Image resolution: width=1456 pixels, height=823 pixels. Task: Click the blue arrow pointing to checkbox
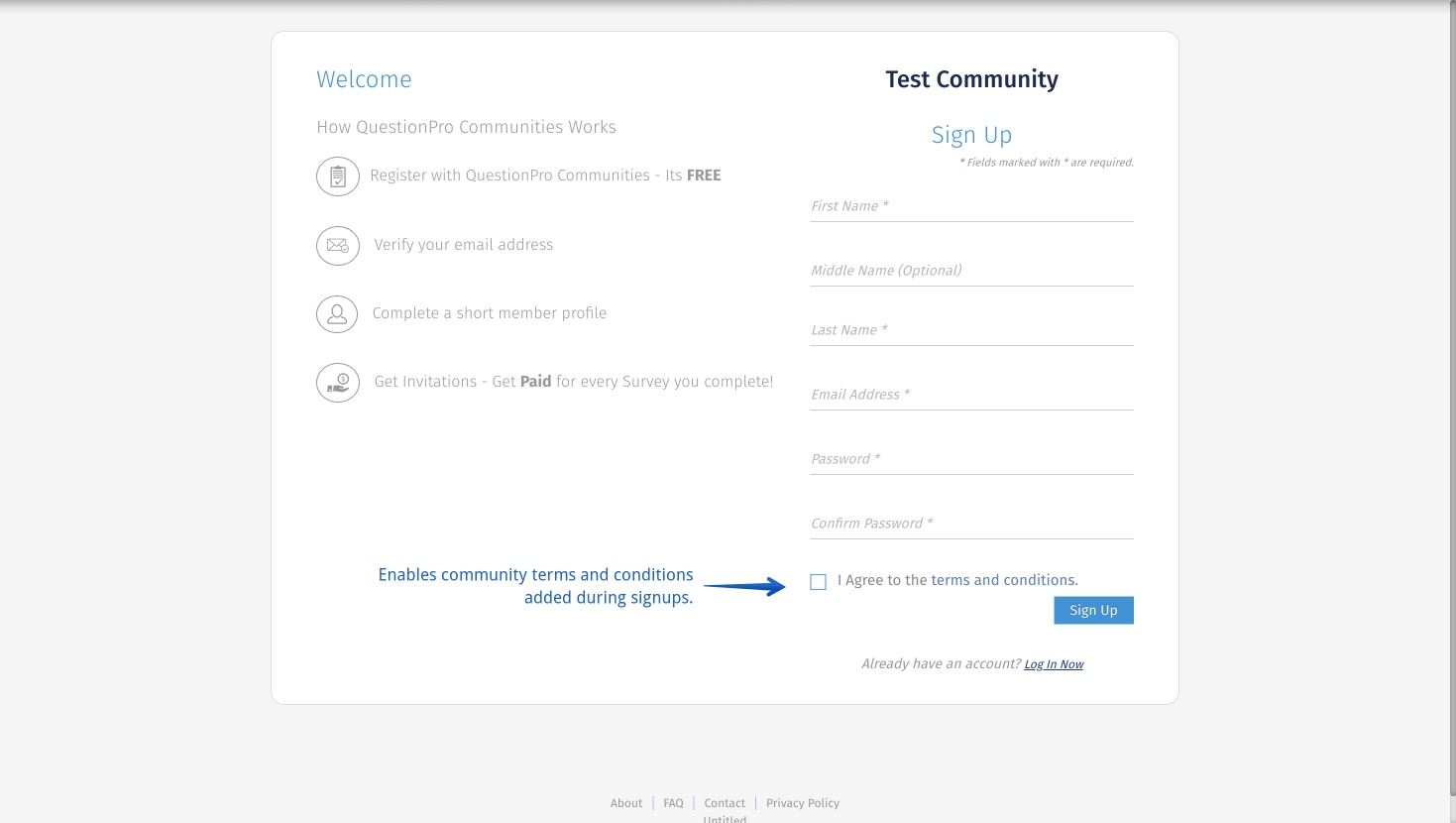744,586
